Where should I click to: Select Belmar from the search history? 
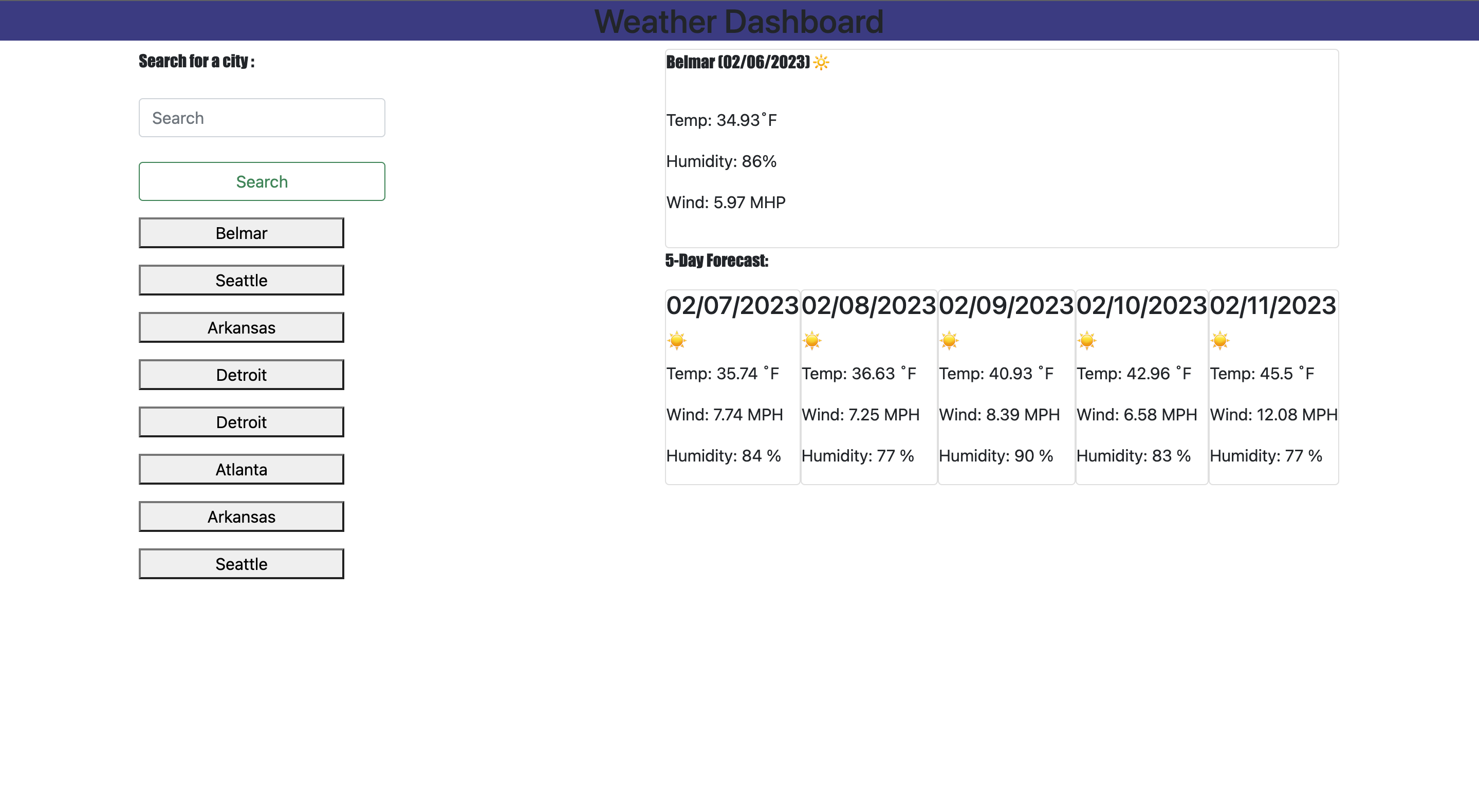(x=241, y=233)
